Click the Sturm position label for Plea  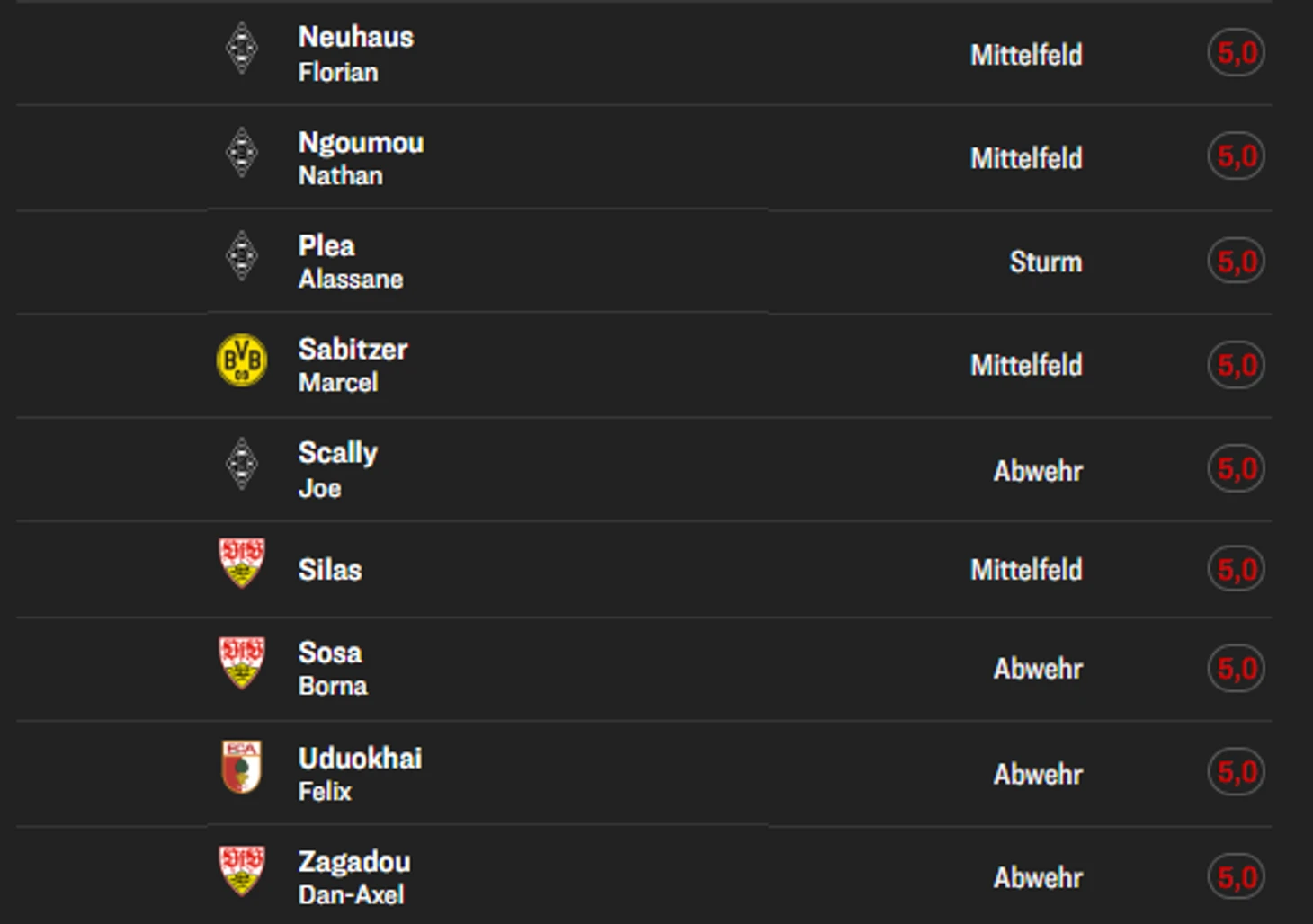(1045, 262)
